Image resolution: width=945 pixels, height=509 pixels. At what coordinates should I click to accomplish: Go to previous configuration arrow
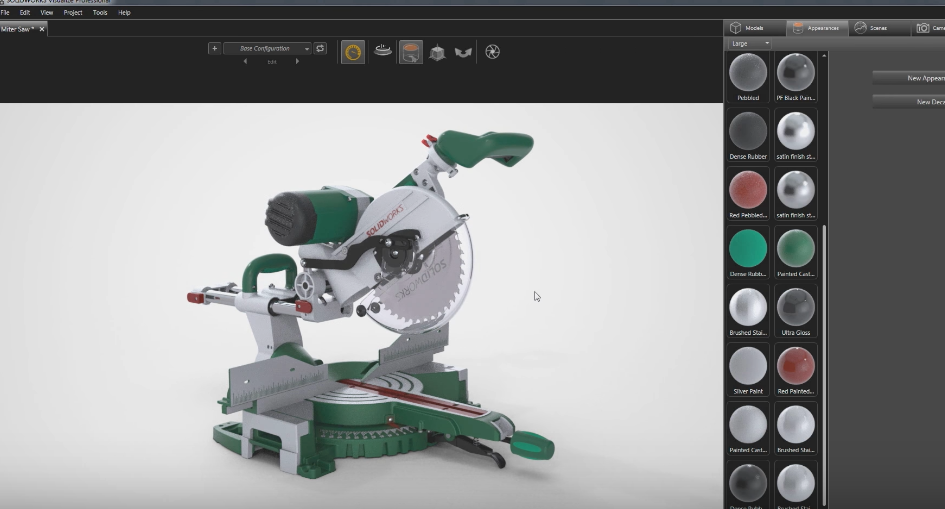click(x=245, y=61)
